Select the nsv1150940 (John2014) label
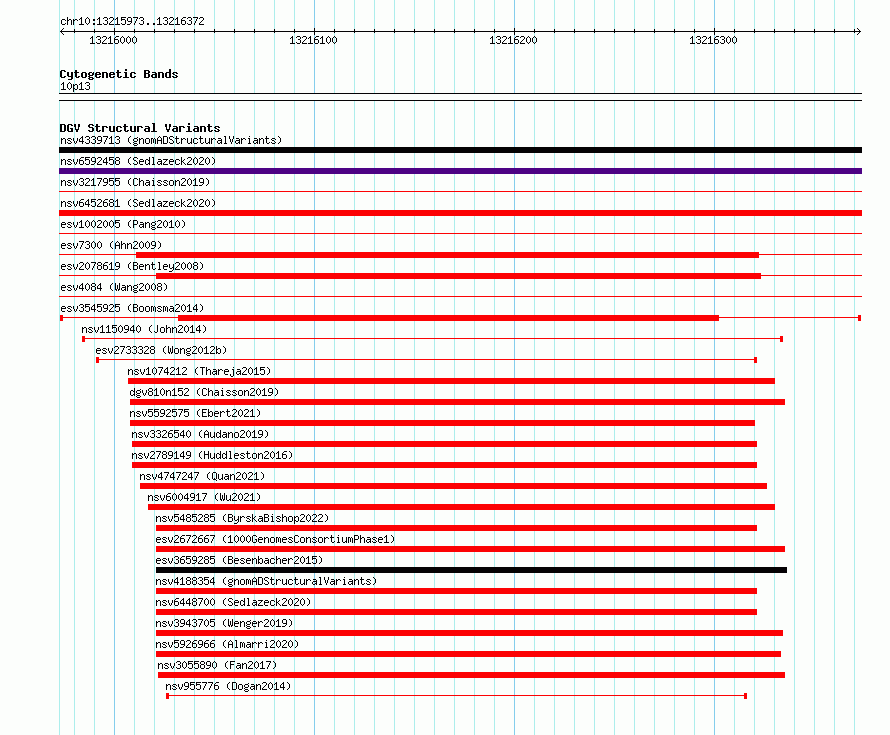 (x=144, y=329)
